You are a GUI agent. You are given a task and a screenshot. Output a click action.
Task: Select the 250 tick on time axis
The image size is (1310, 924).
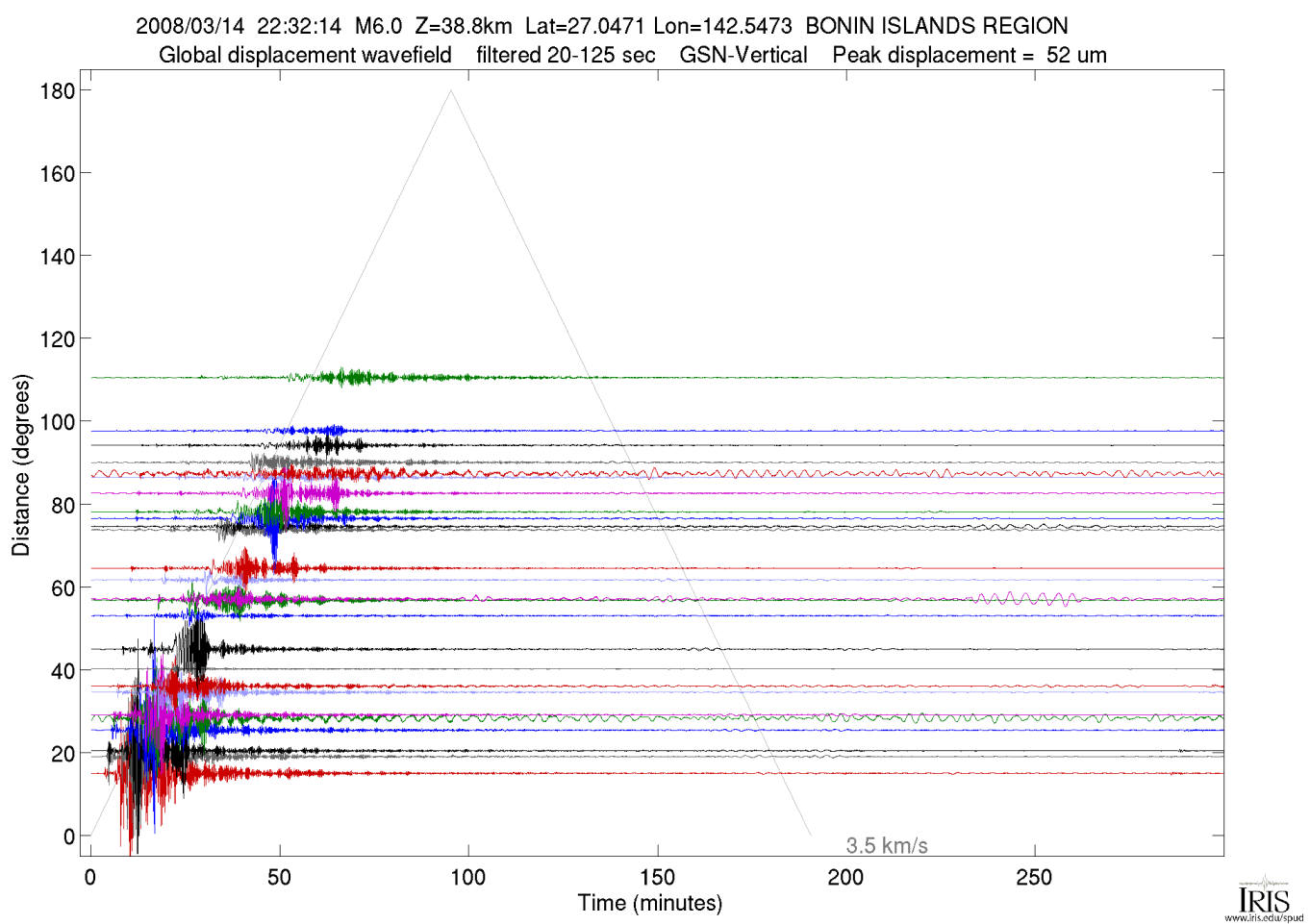1034,877
